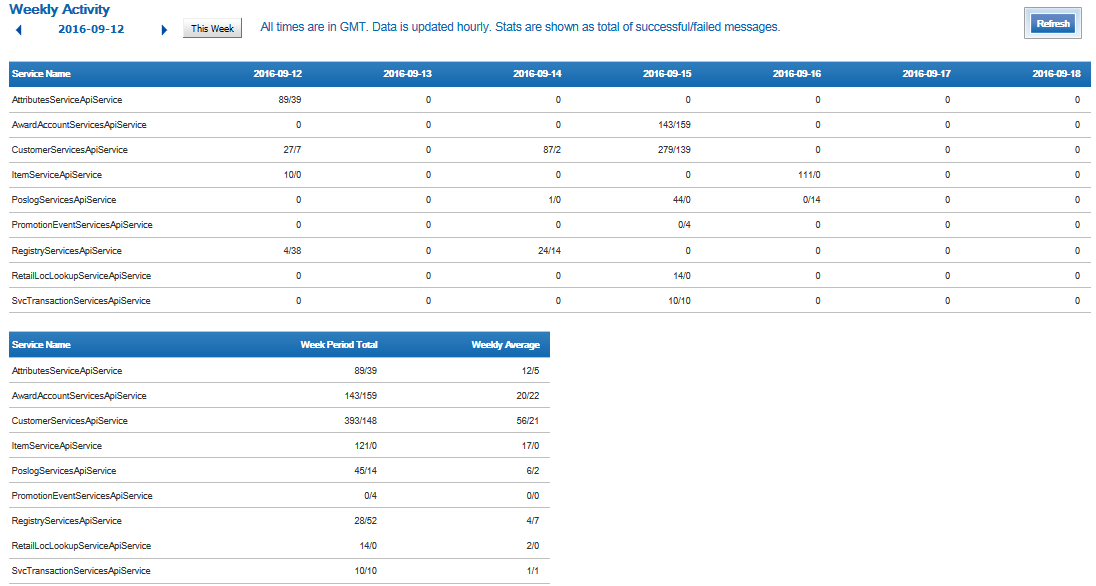Click the 2/0 weekly average
This screenshot has width=1096, height=586.
click(533, 546)
